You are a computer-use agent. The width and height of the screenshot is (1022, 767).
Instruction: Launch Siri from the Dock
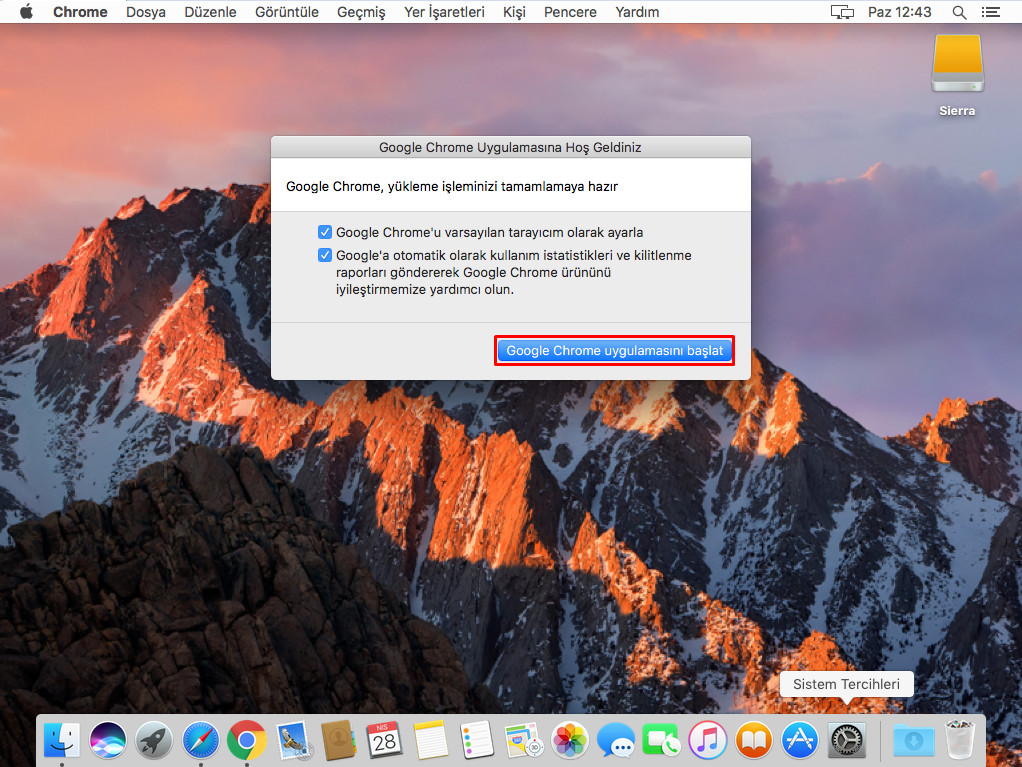pos(108,740)
